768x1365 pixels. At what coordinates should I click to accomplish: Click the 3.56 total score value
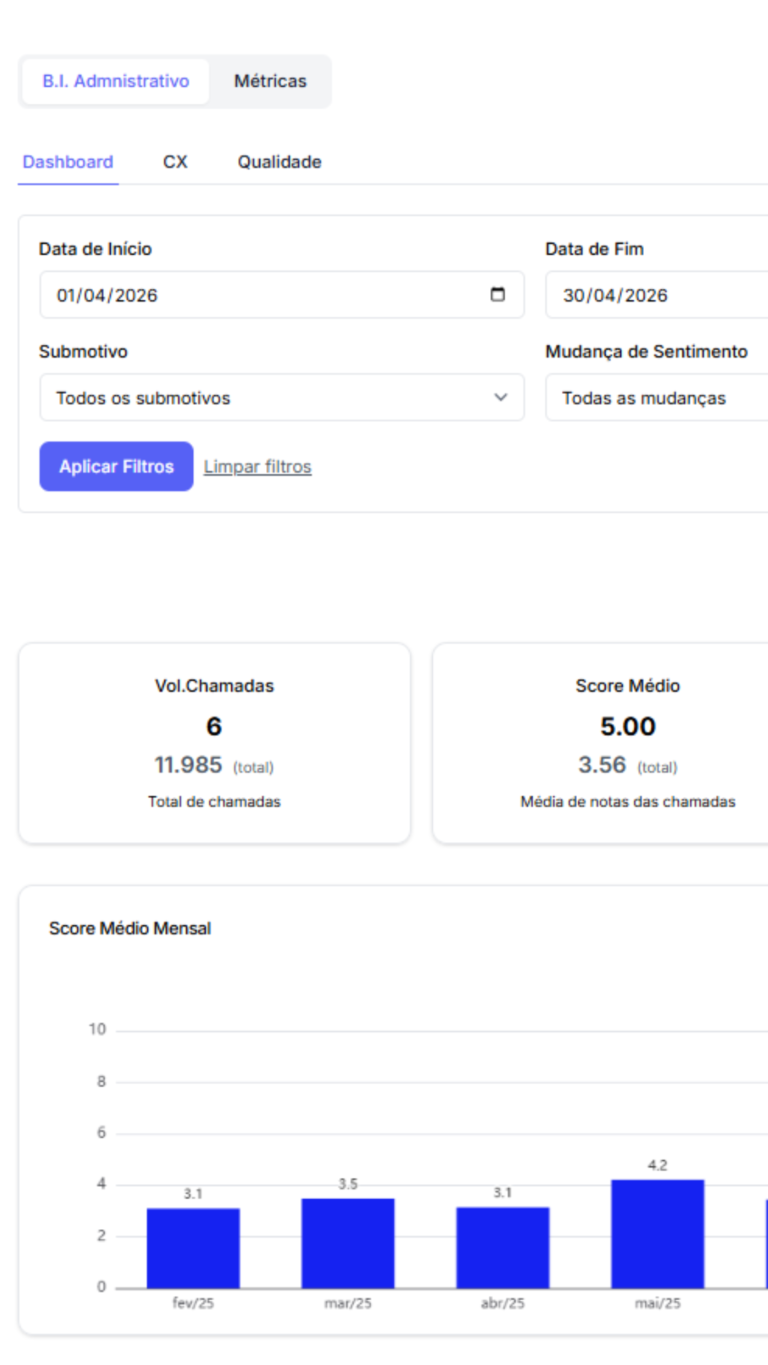(602, 765)
